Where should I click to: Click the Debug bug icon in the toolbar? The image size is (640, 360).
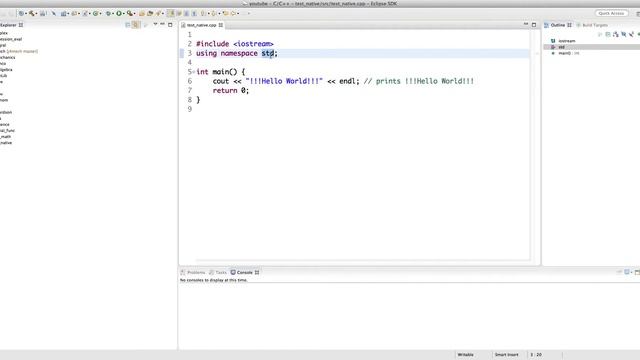(x=108, y=13)
